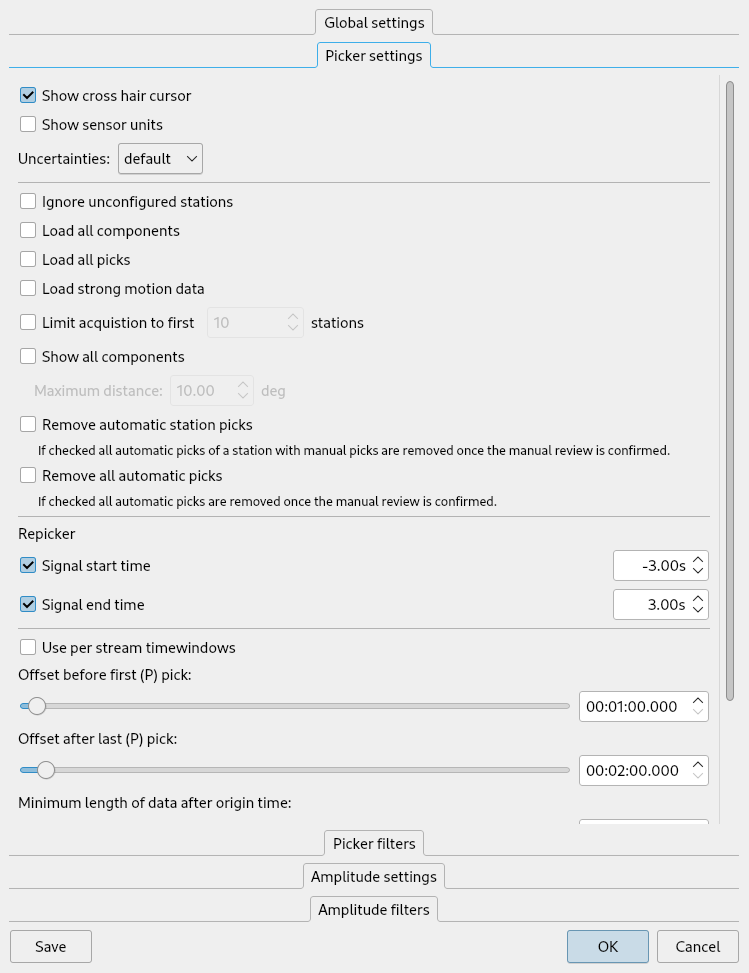Open the Uncertainties dropdown

point(161,158)
